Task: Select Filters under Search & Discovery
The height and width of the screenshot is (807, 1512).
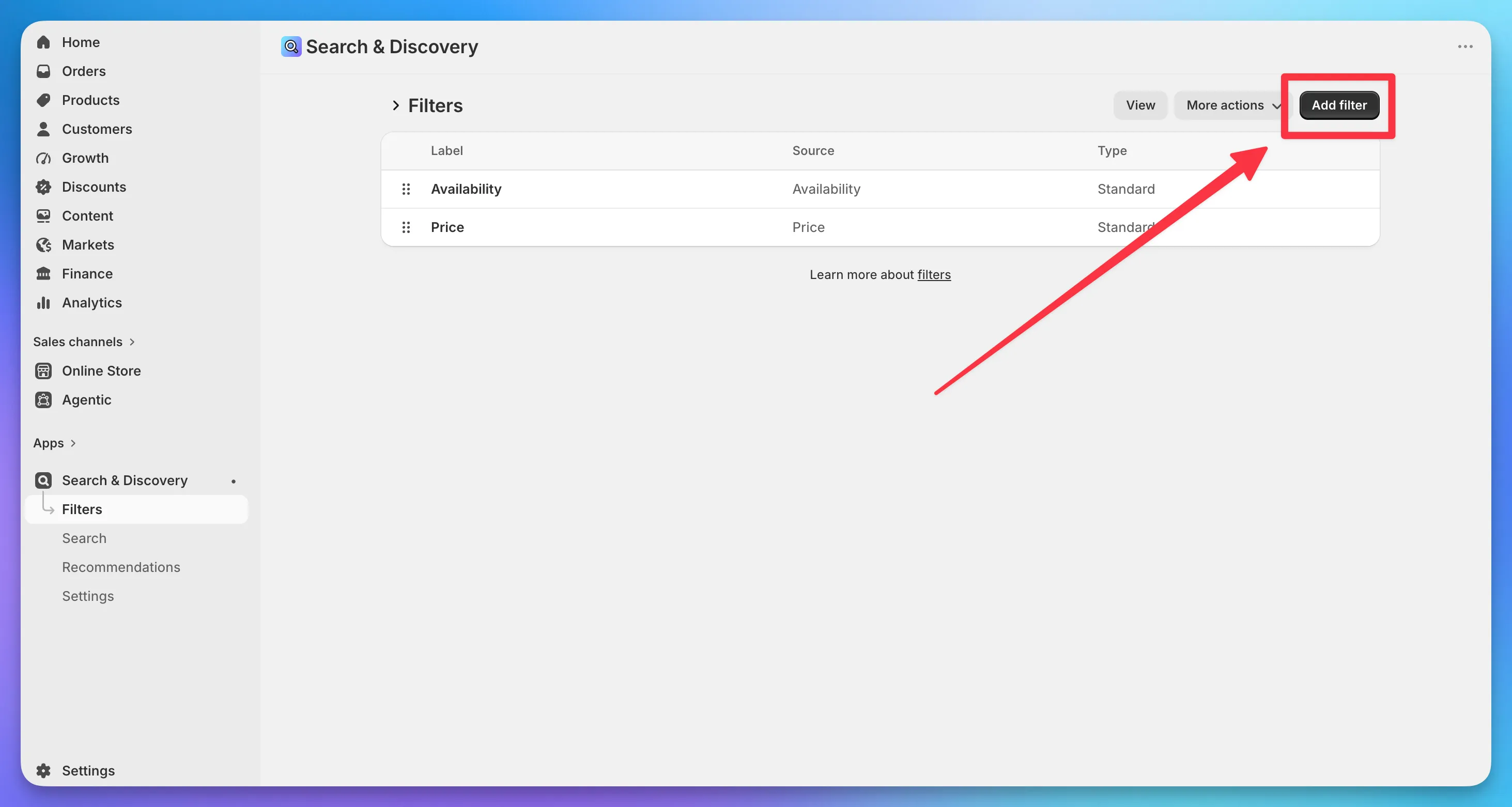Action: pos(136,509)
